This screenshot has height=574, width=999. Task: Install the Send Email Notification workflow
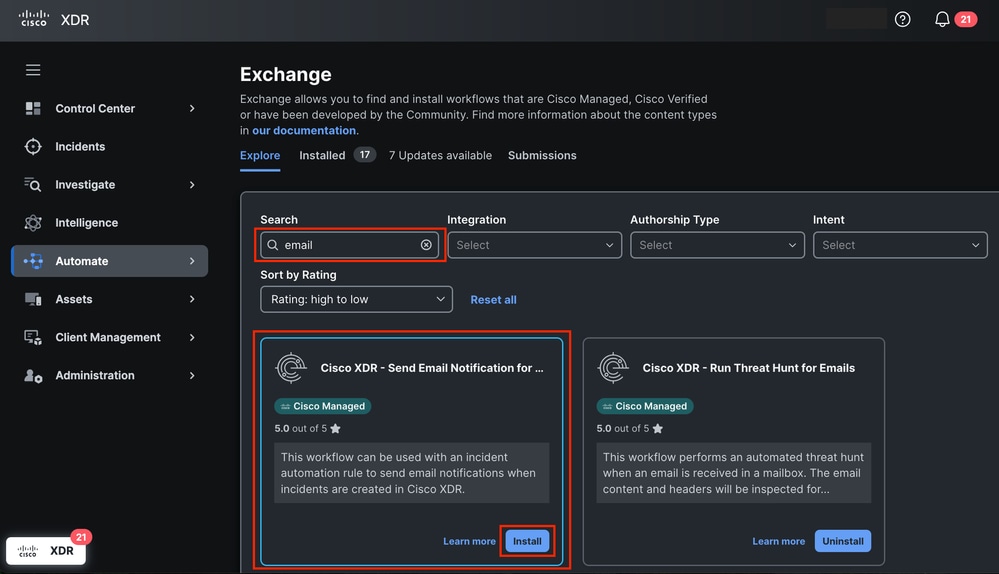(528, 541)
